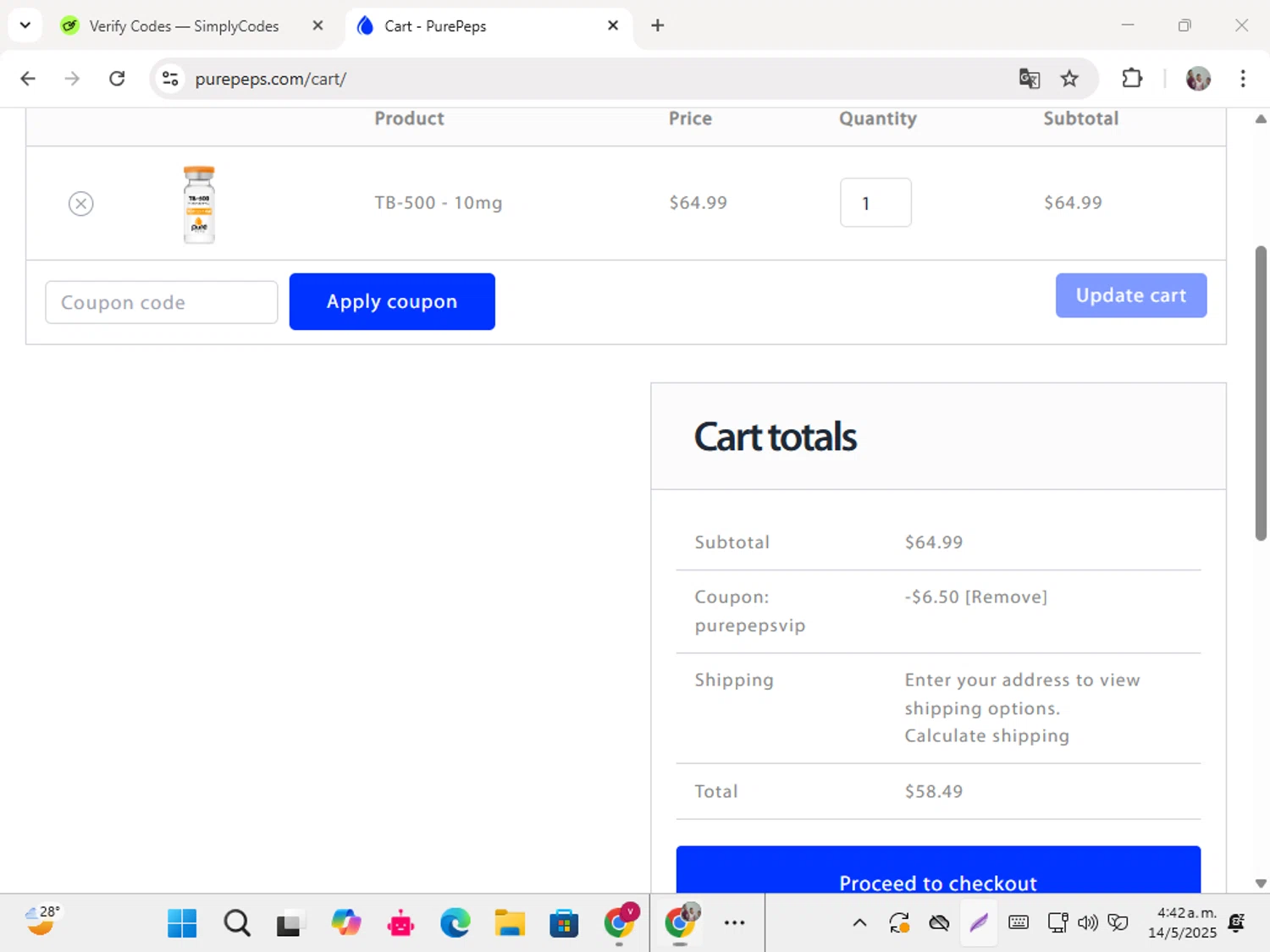Screen dimensions: 1270x952
Task: Click scrollbar down arrow
Action: (1261, 883)
